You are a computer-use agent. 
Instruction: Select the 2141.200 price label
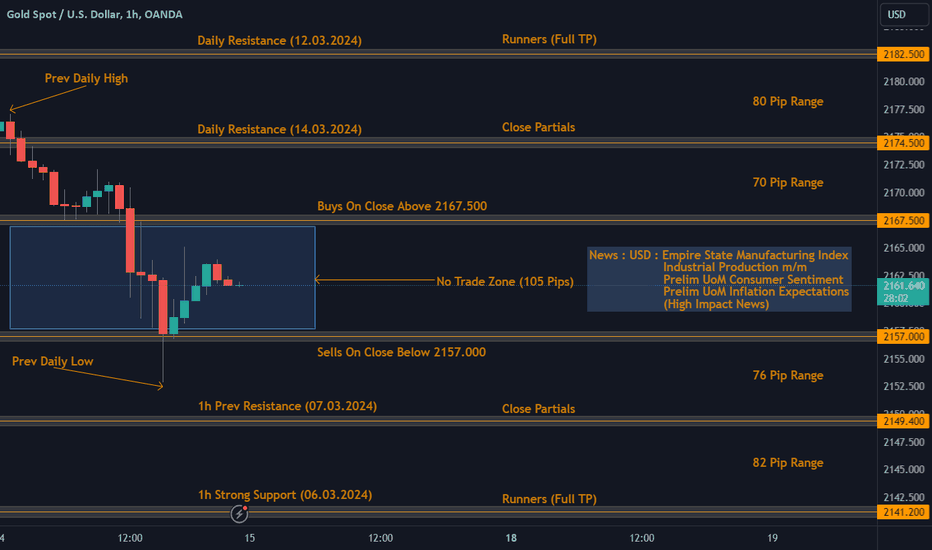click(x=903, y=512)
